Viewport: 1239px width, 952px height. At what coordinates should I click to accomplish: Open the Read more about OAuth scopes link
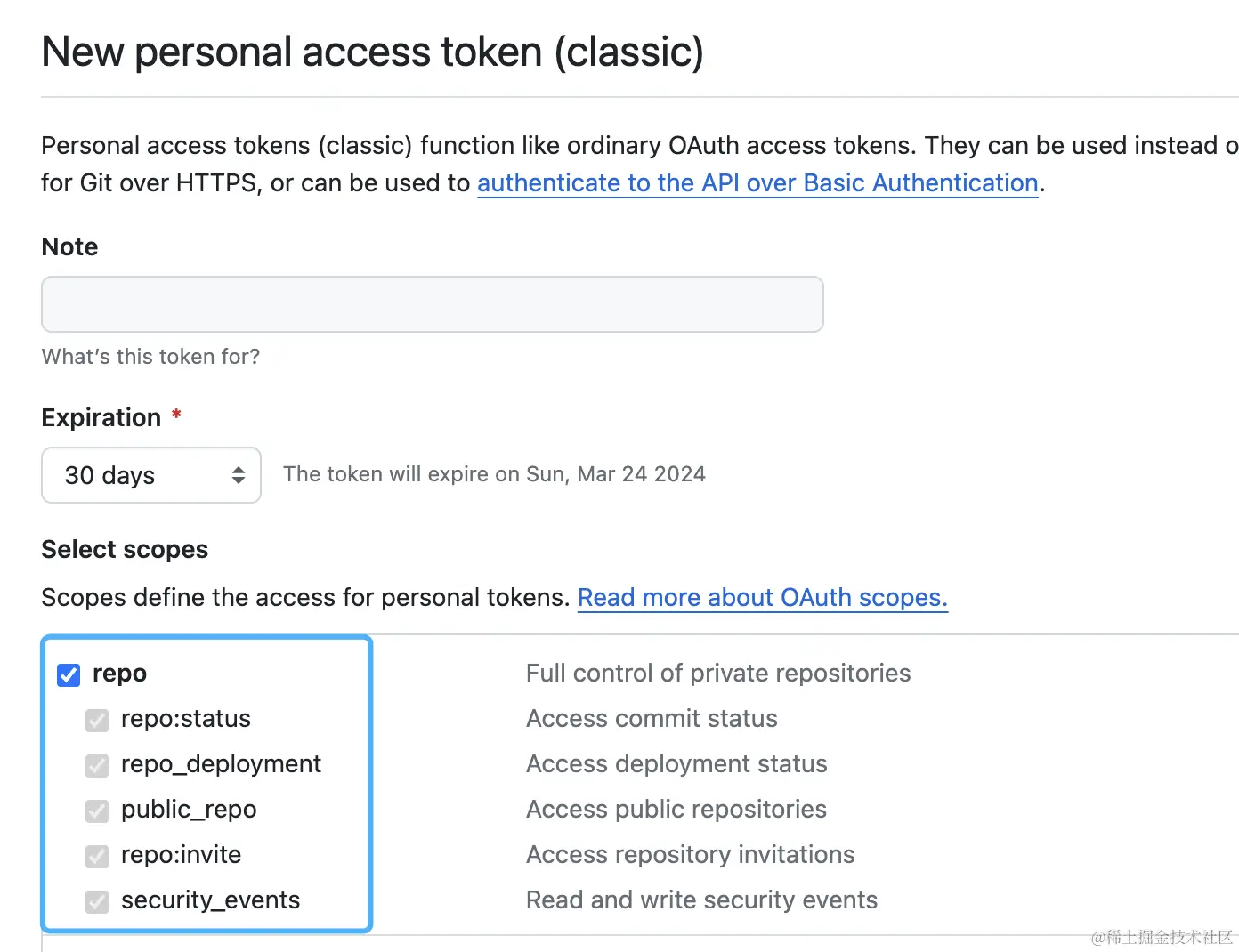(x=762, y=597)
